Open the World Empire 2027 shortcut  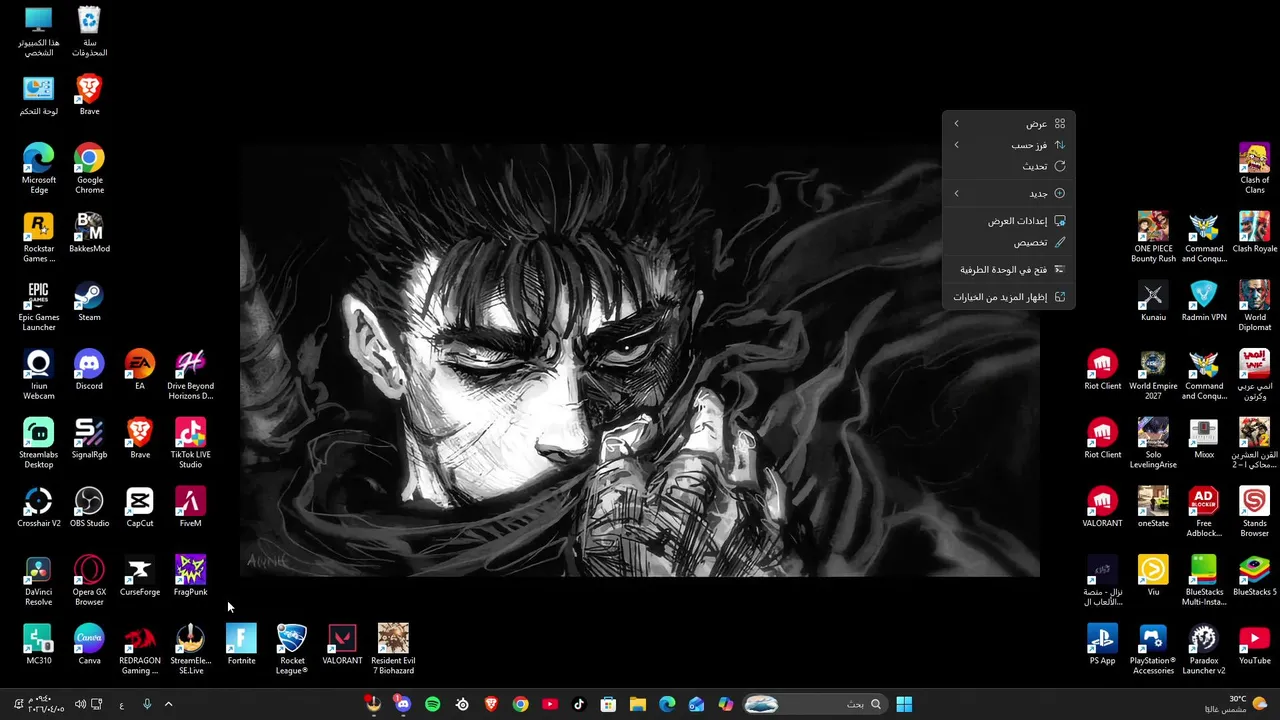tap(1153, 375)
